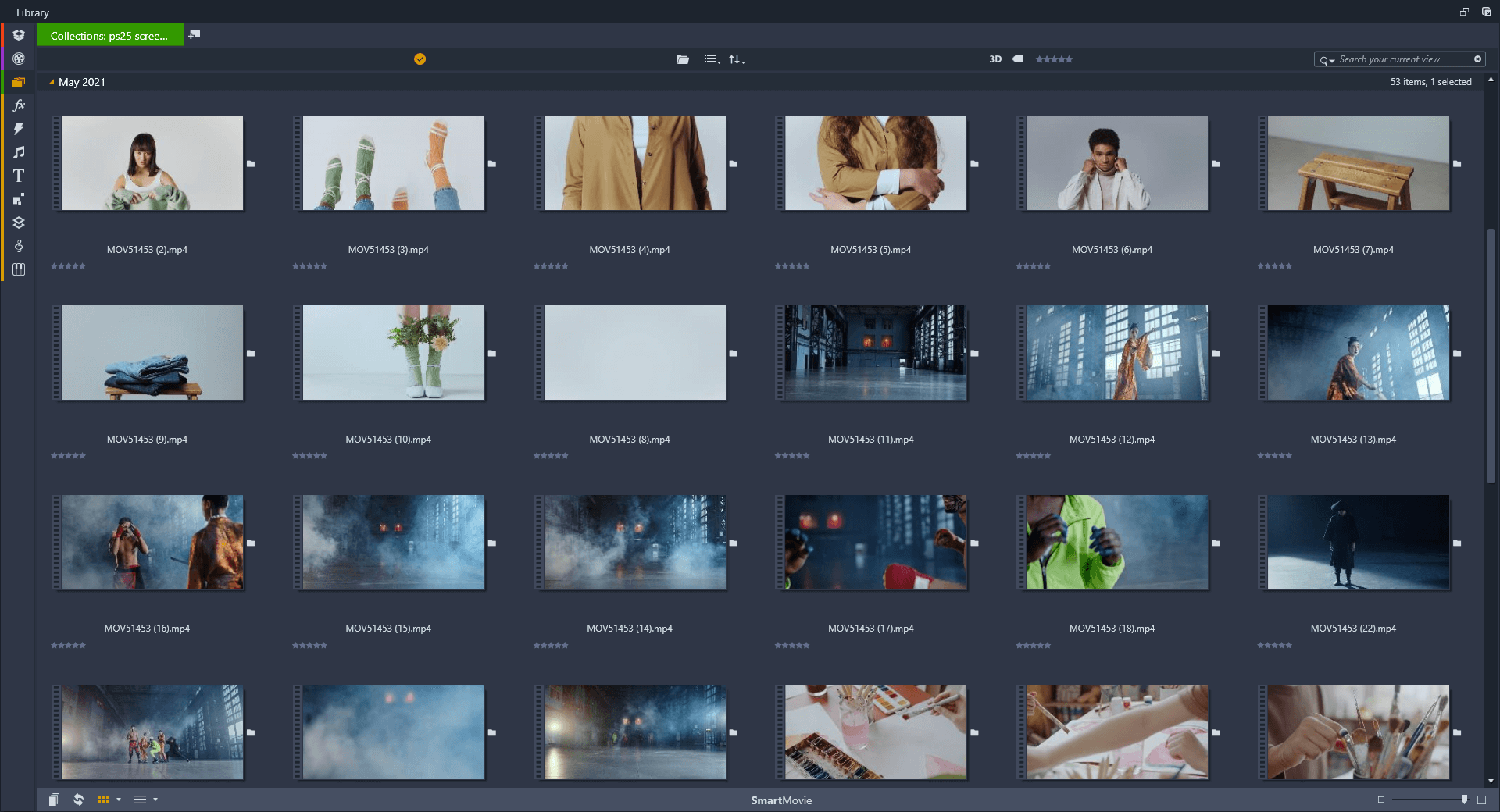Click the SmartMovie button
This screenshot has height=812, width=1500.
pyautogui.click(x=780, y=800)
